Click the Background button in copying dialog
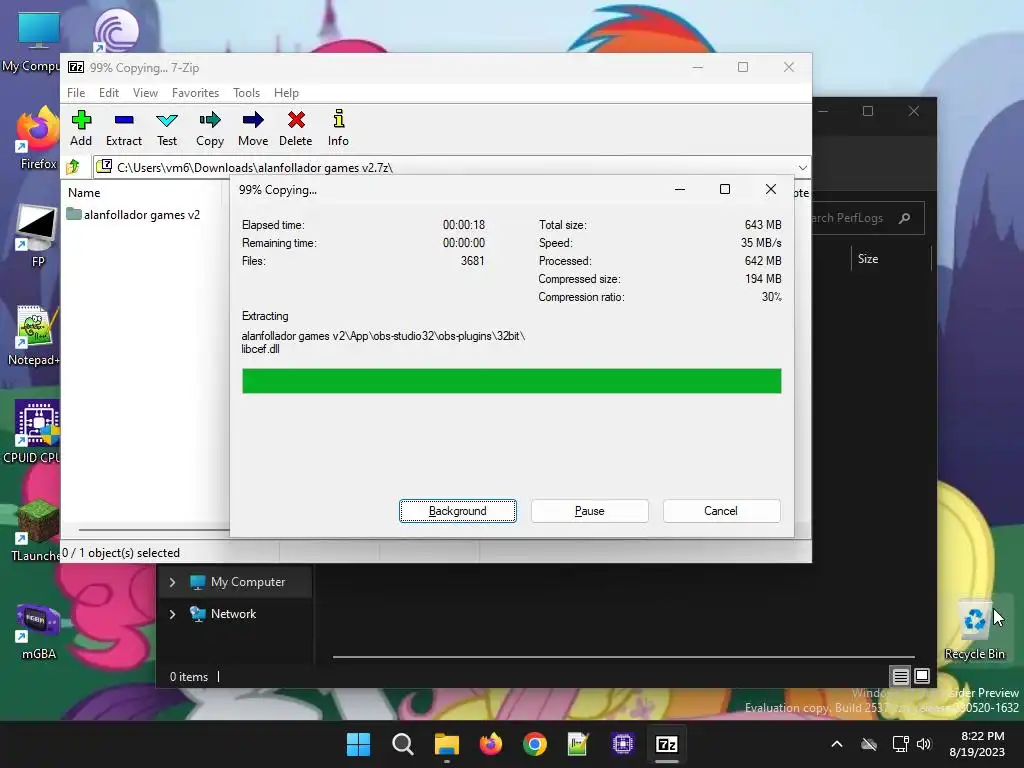 (x=458, y=511)
